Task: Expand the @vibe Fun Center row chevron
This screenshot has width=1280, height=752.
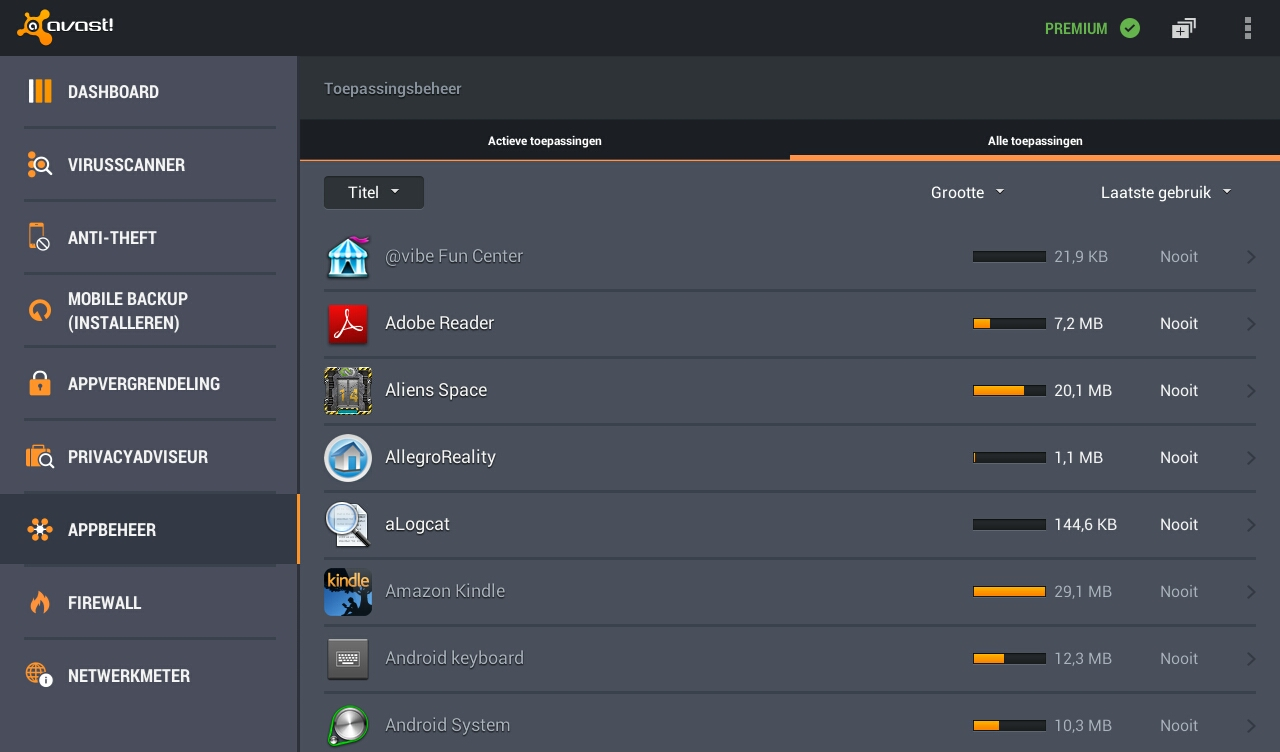Action: click(x=1251, y=257)
